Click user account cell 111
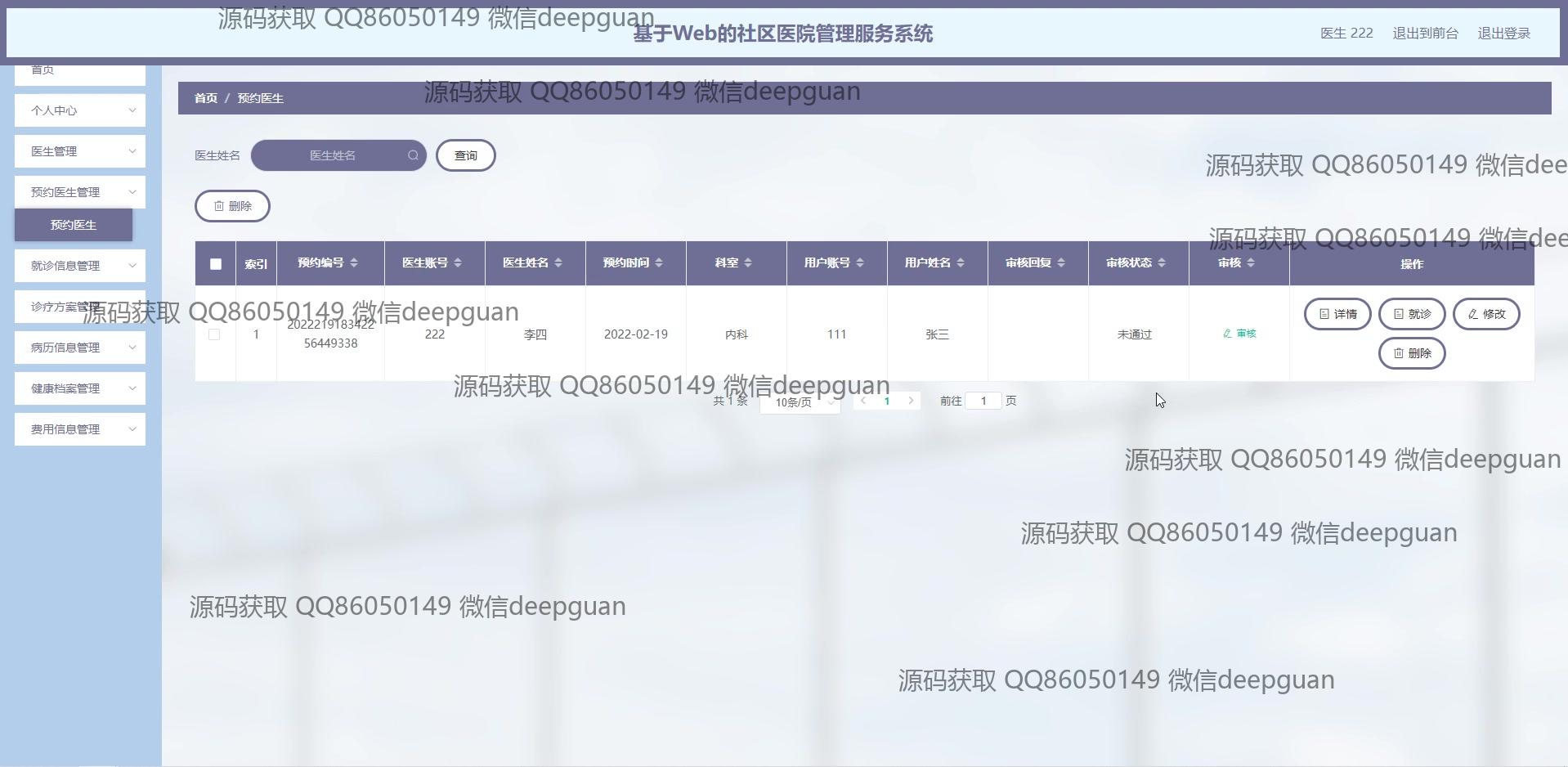Screen dimensions: 1568x767 [836, 334]
